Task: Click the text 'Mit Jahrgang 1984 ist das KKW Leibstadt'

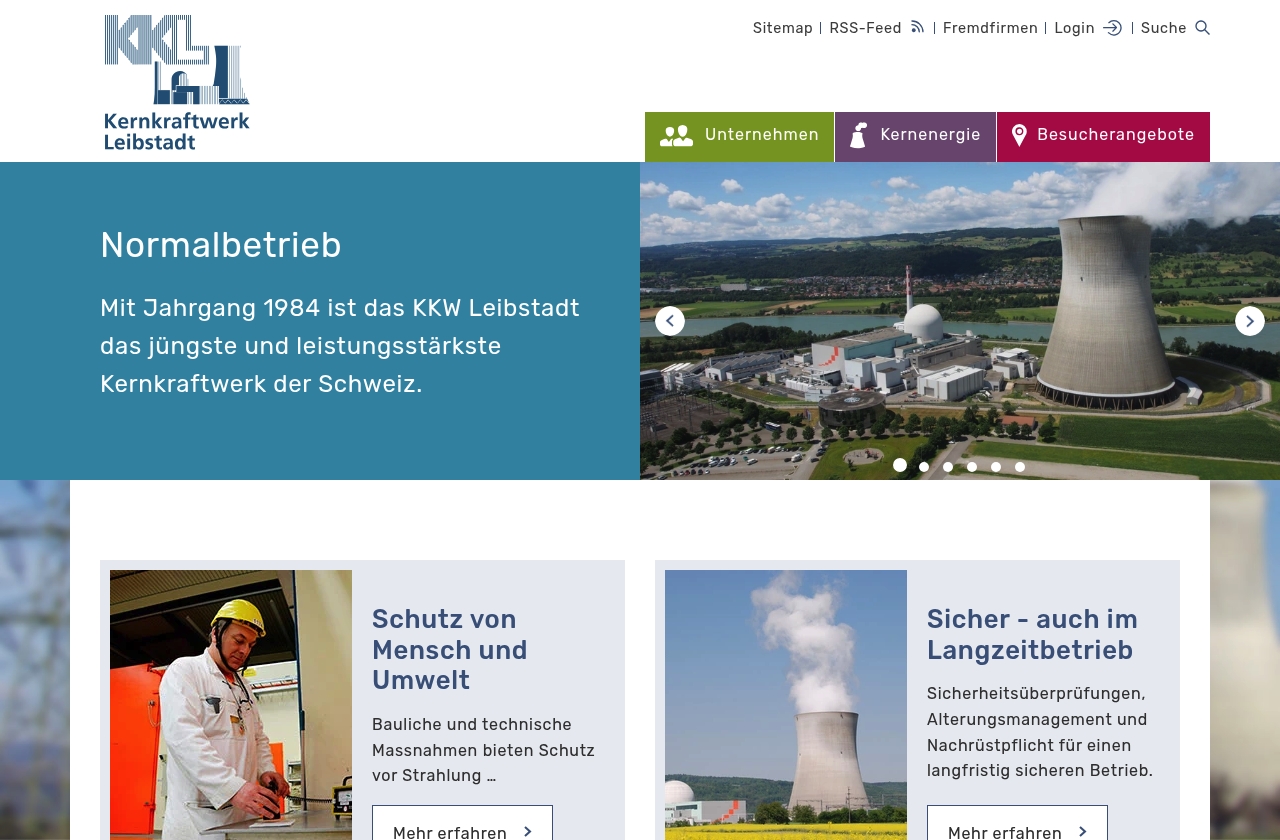Action: [340, 308]
